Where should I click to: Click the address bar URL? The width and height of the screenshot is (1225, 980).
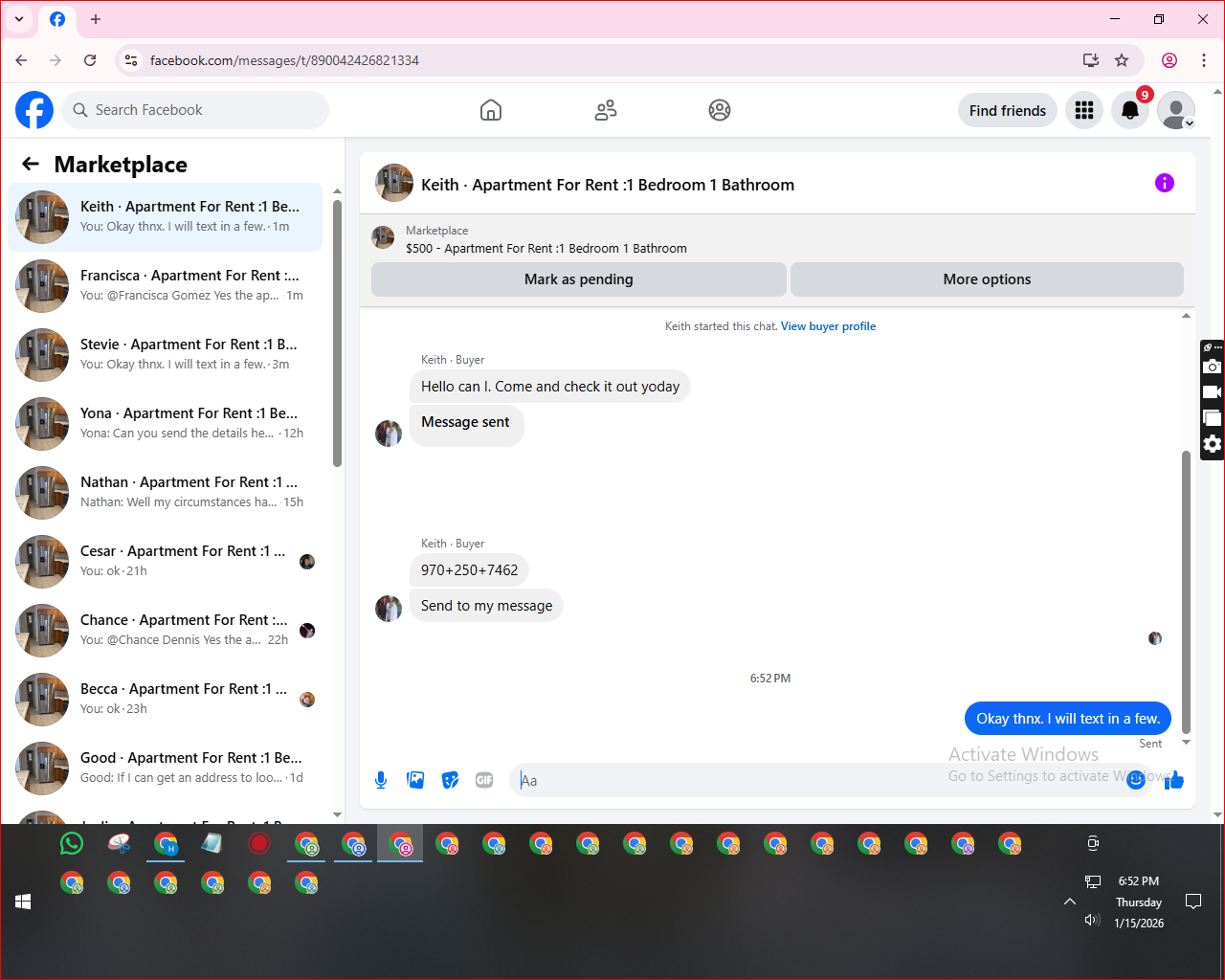[x=284, y=60]
